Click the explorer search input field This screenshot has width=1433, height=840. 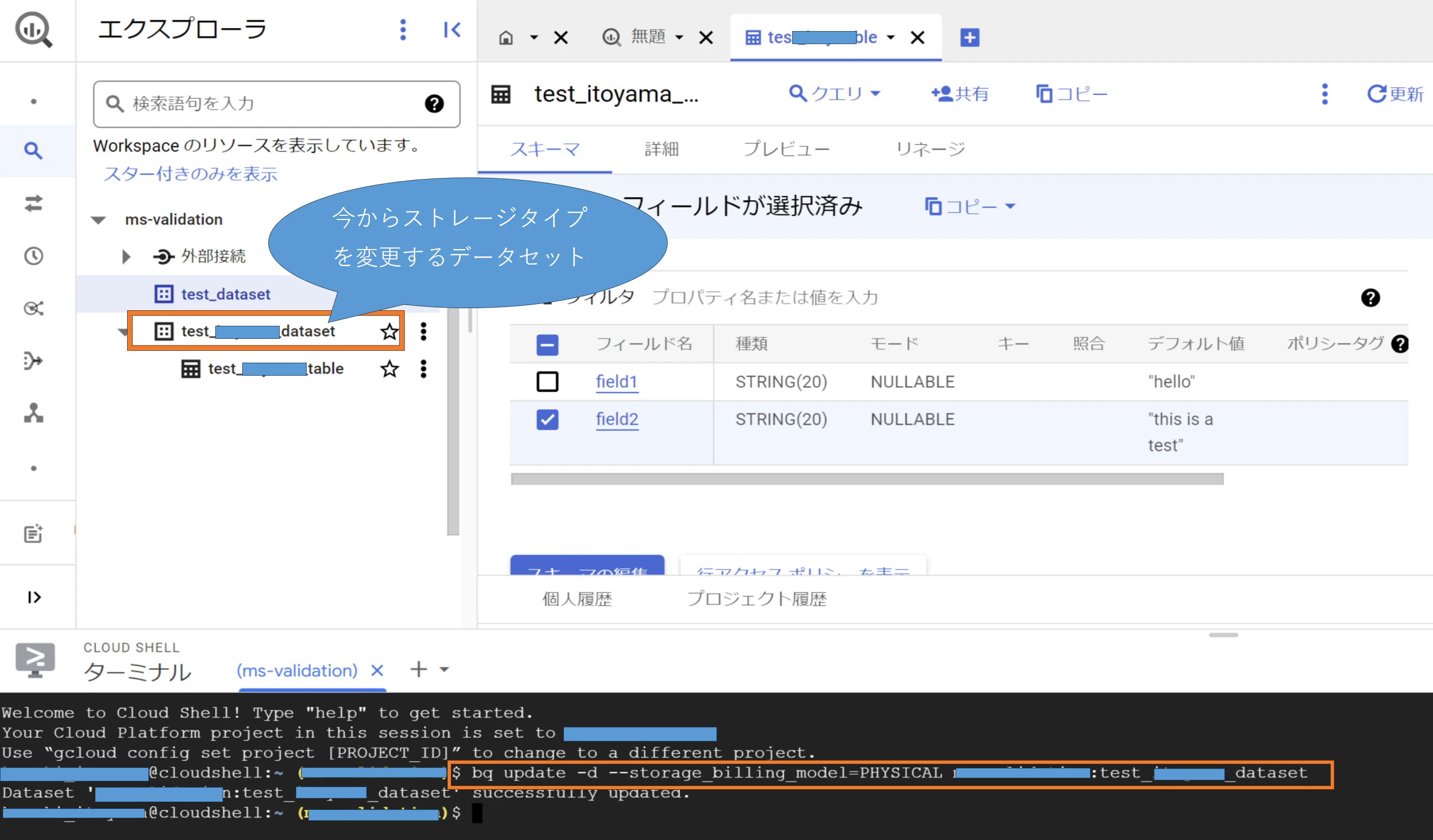click(277, 104)
